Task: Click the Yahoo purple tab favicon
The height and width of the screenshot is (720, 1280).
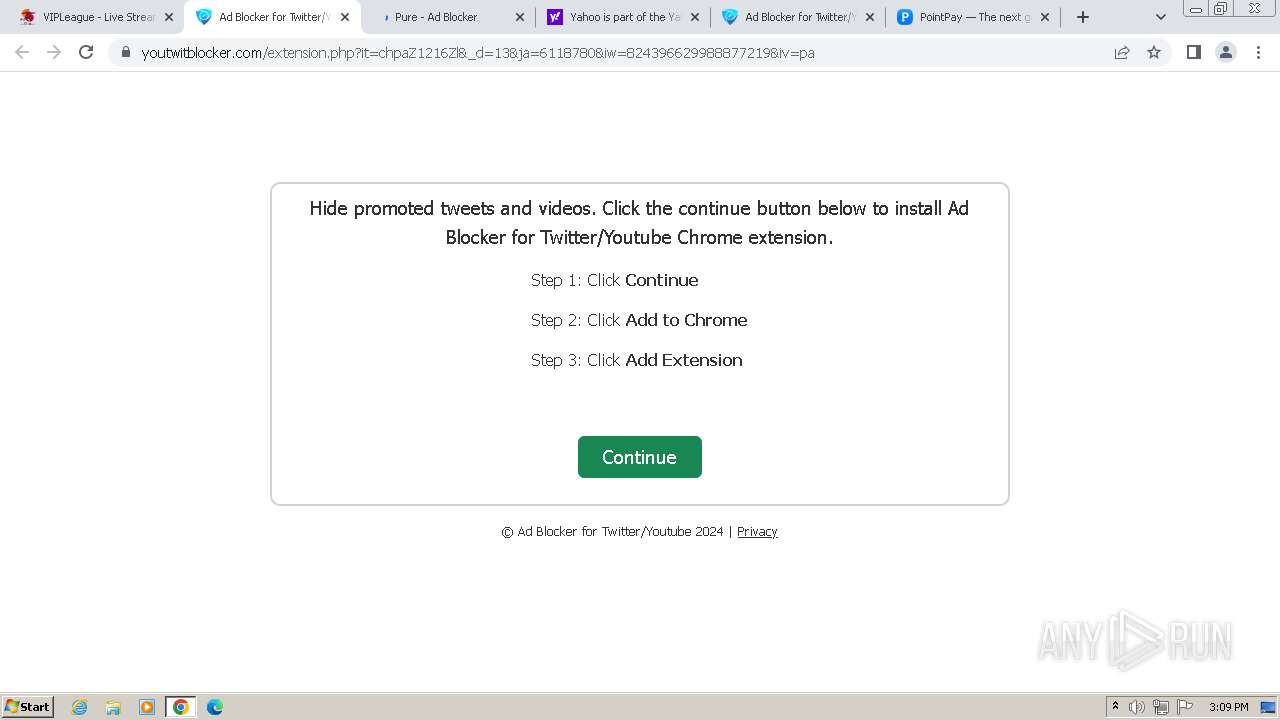Action: tap(555, 17)
